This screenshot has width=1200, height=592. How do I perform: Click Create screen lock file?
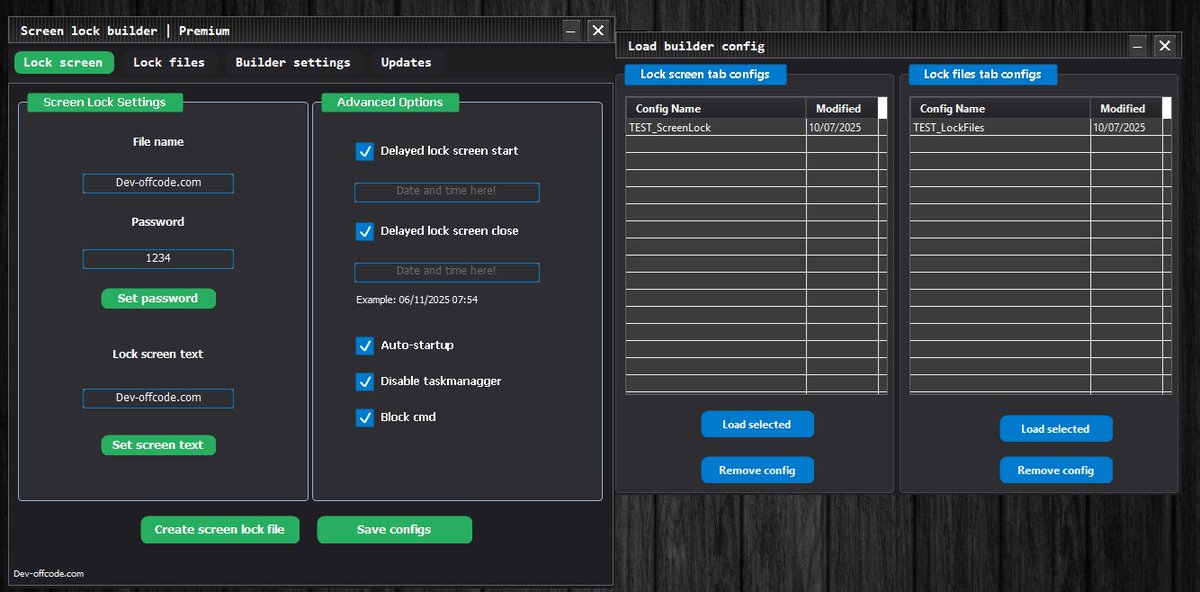(x=220, y=529)
